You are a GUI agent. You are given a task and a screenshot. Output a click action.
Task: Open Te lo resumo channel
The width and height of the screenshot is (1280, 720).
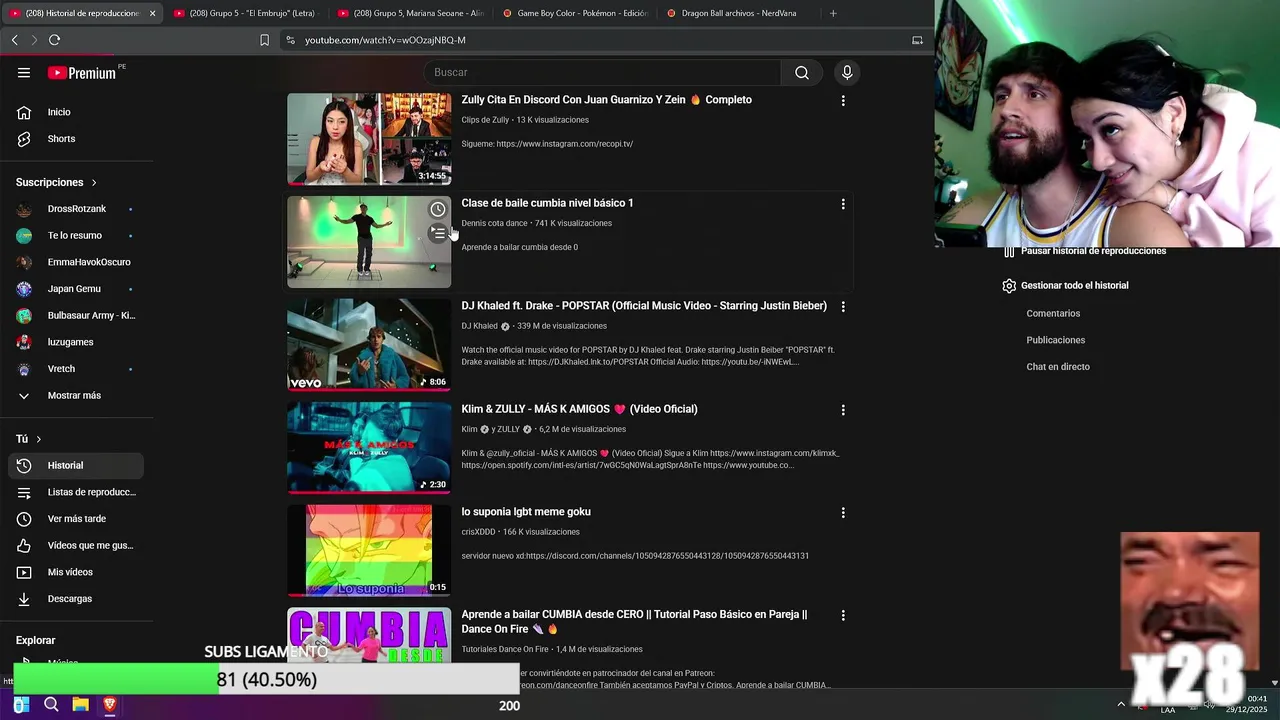76,236
